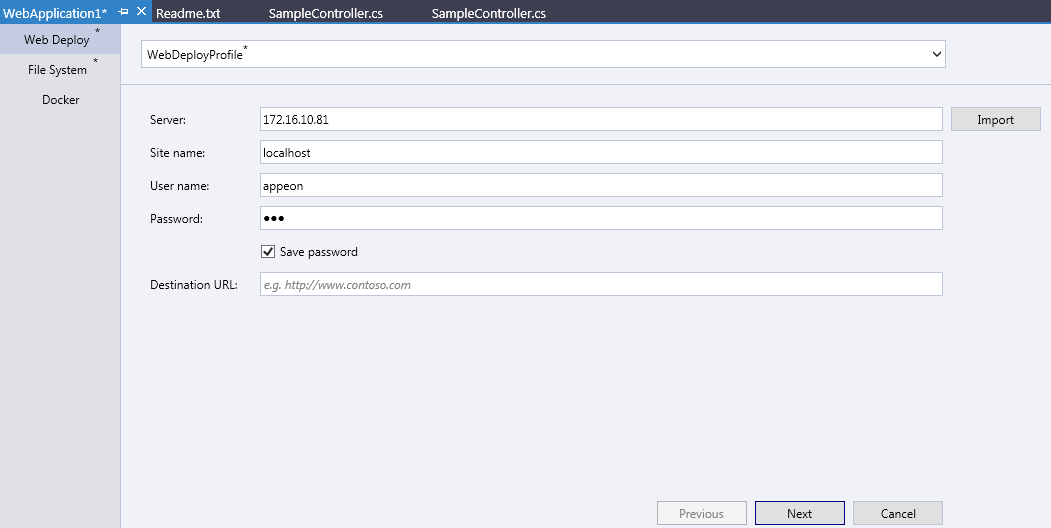
Task: Click into the Site name field
Action: (x=600, y=152)
